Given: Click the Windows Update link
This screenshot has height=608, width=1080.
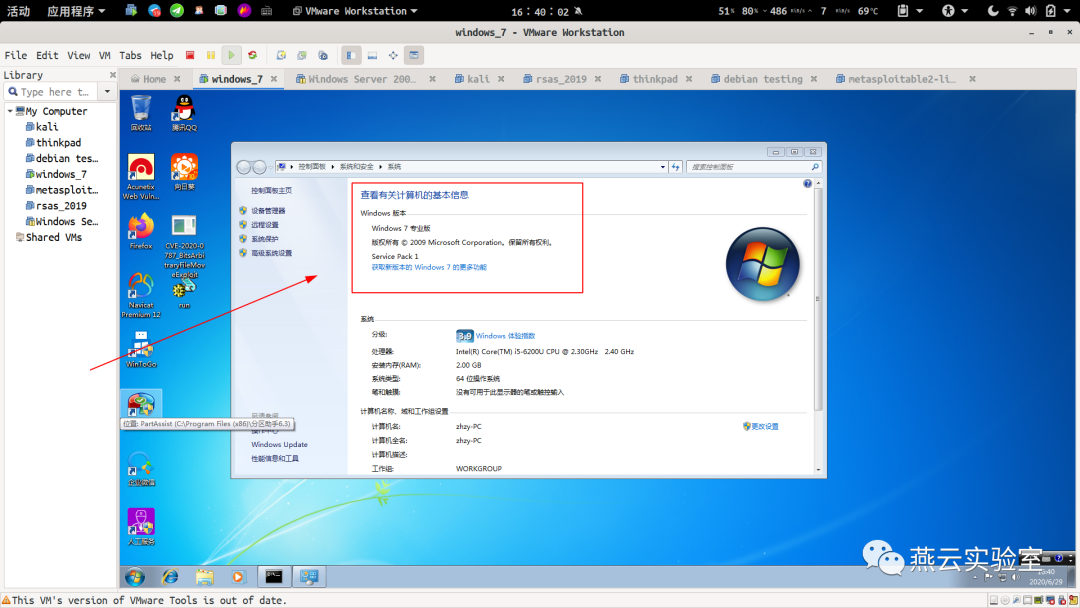Looking at the screenshot, I should tap(279, 444).
